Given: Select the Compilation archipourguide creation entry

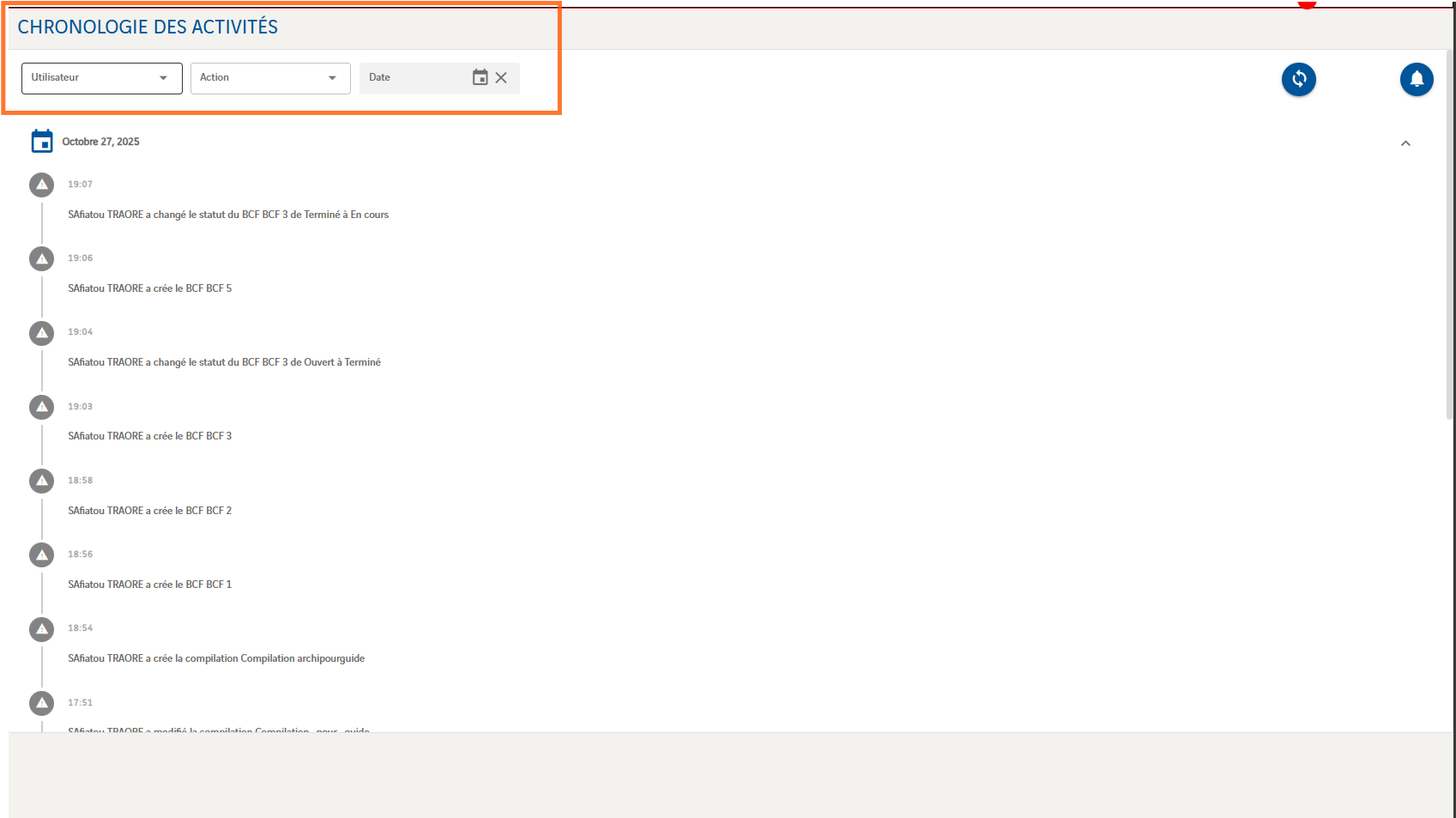Looking at the screenshot, I should pyautogui.click(x=216, y=658).
